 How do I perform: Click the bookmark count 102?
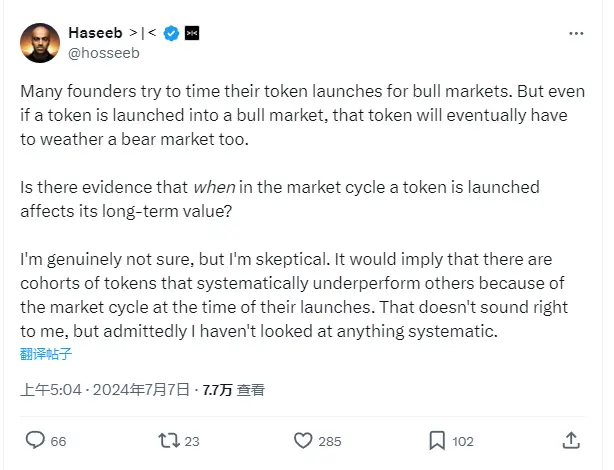pos(463,441)
